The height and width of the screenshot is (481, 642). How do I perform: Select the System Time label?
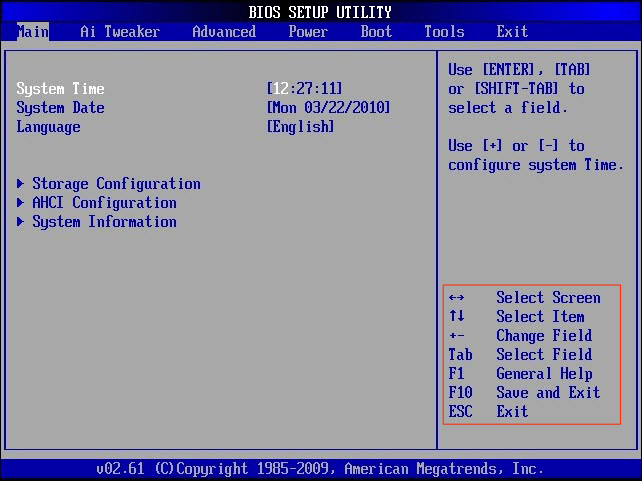coord(61,89)
